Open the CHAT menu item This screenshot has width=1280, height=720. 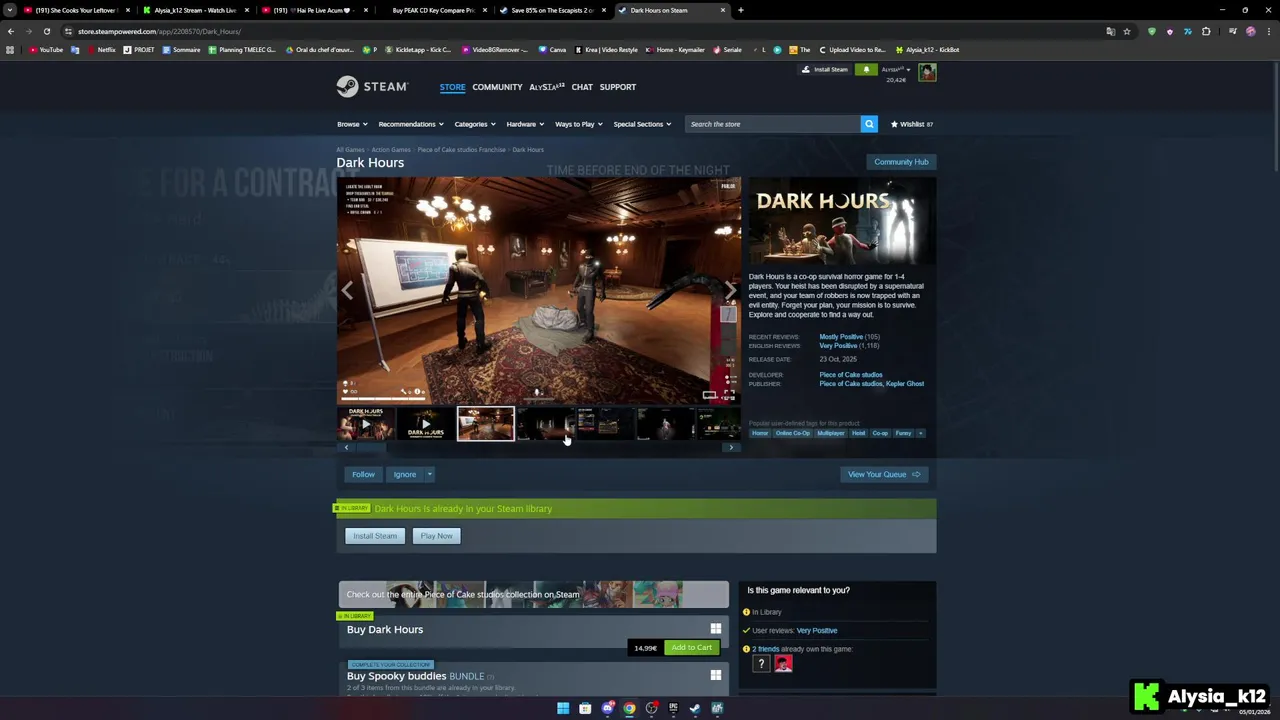click(582, 87)
